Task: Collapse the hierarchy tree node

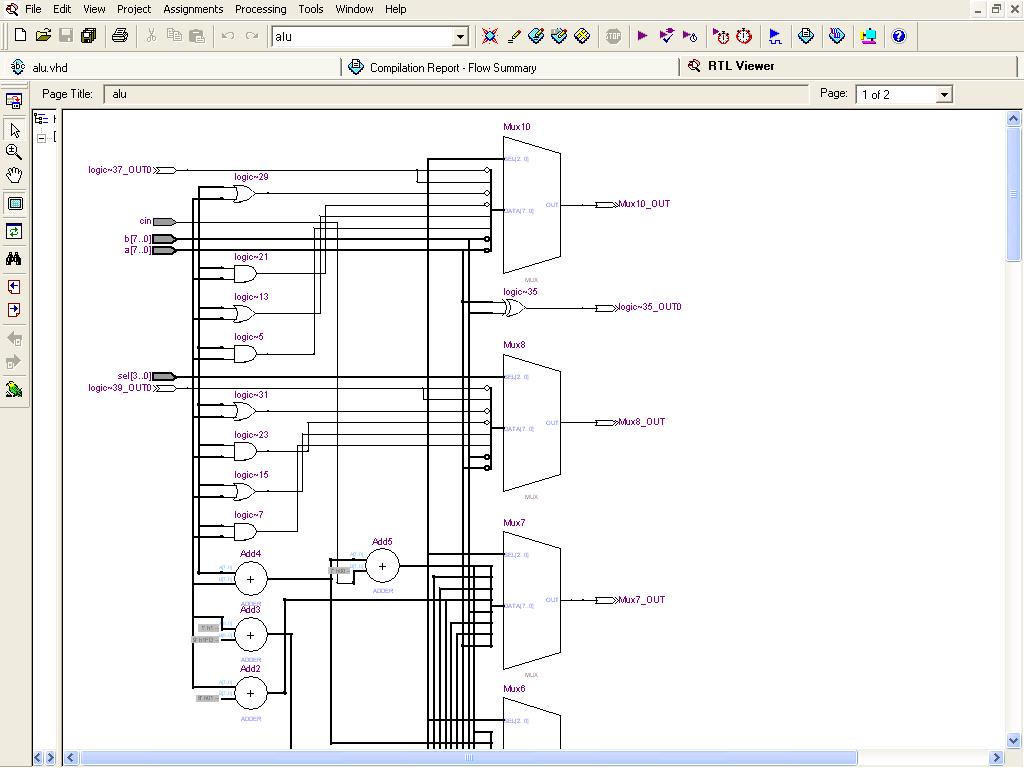Action: pos(42,138)
